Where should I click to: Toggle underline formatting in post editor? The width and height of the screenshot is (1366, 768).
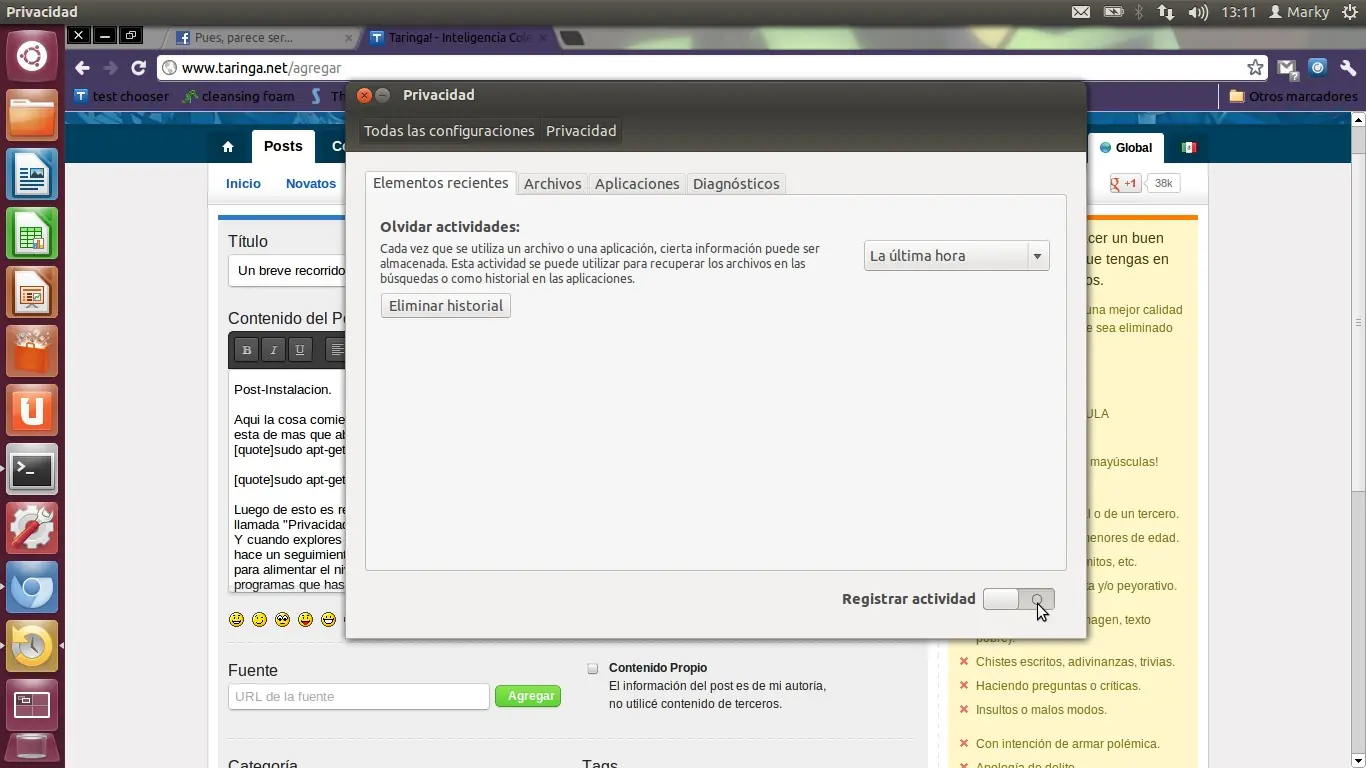tap(300, 350)
